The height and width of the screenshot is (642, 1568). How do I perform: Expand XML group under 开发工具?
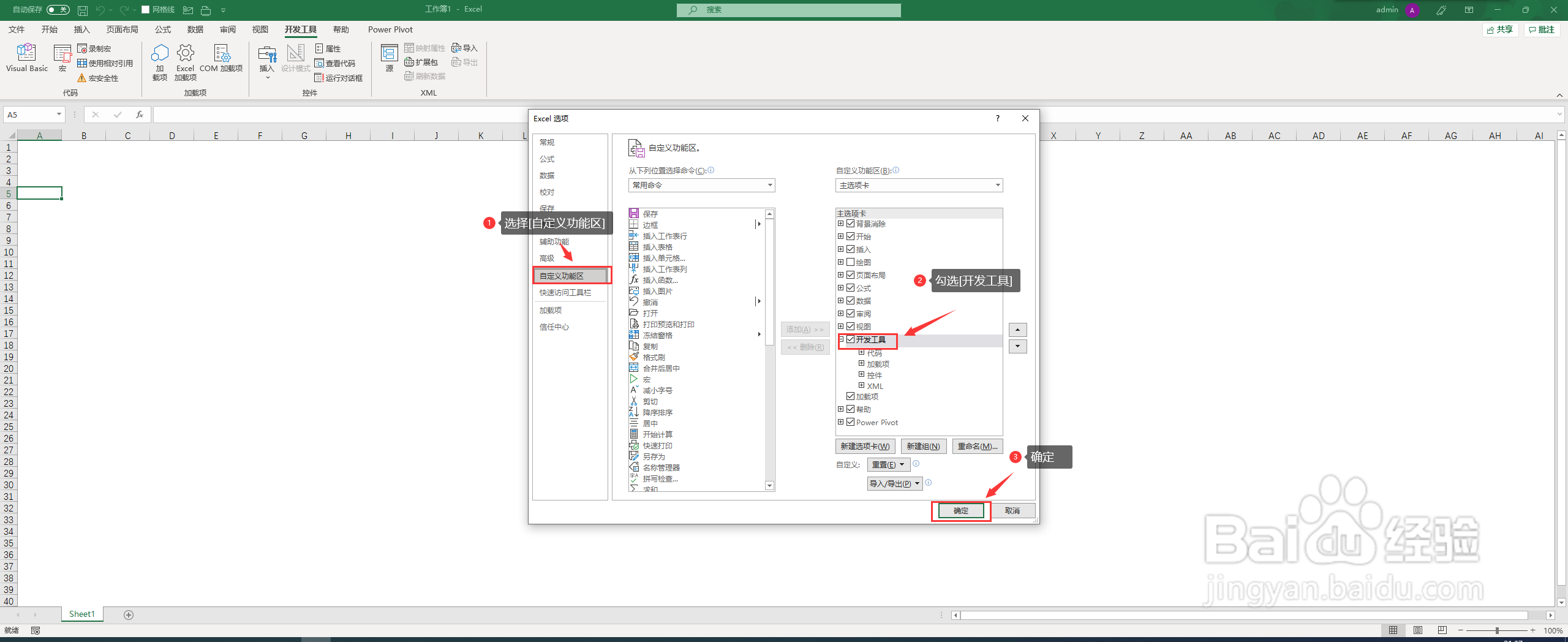pyautogui.click(x=862, y=385)
